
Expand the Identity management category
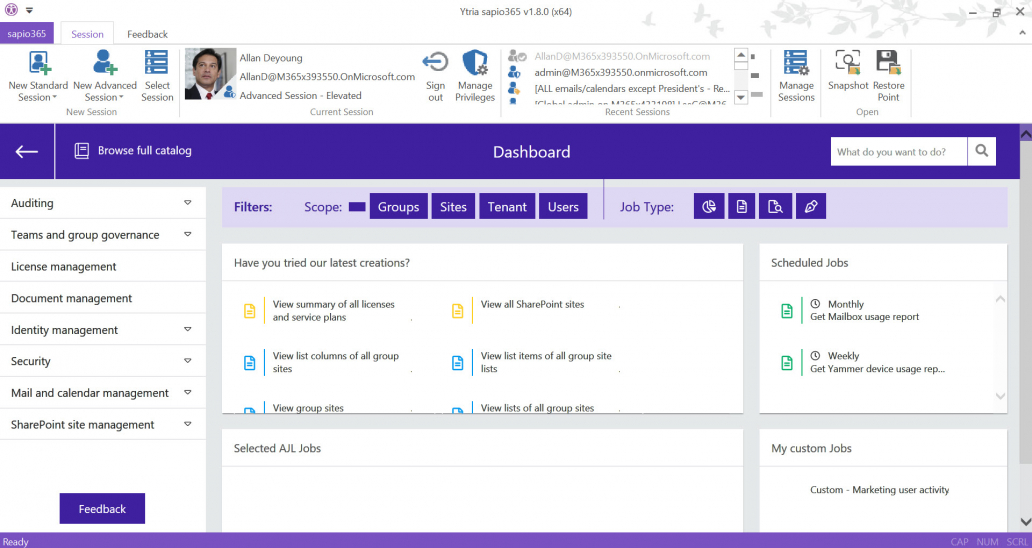(188, 329)
